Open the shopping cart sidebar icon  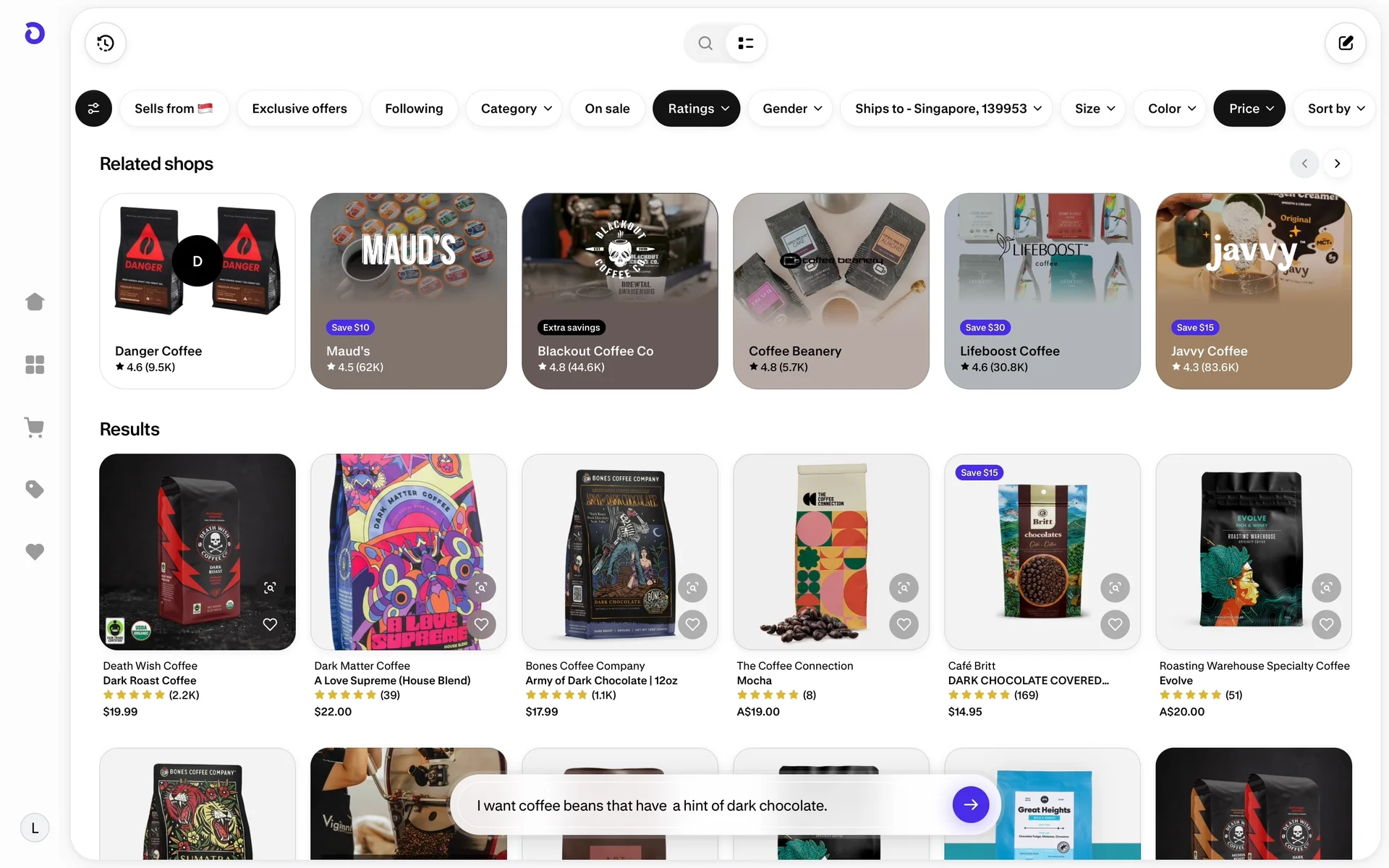[35, 427]
